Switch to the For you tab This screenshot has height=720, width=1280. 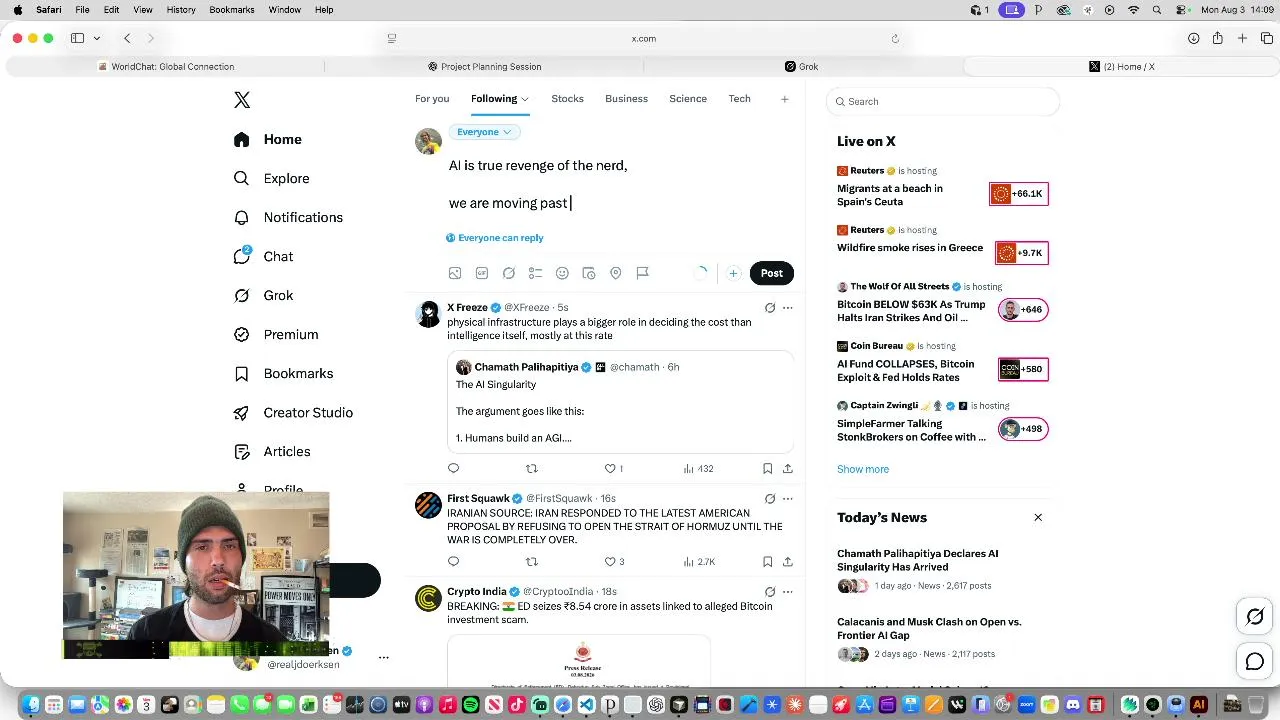pos(432,99)
